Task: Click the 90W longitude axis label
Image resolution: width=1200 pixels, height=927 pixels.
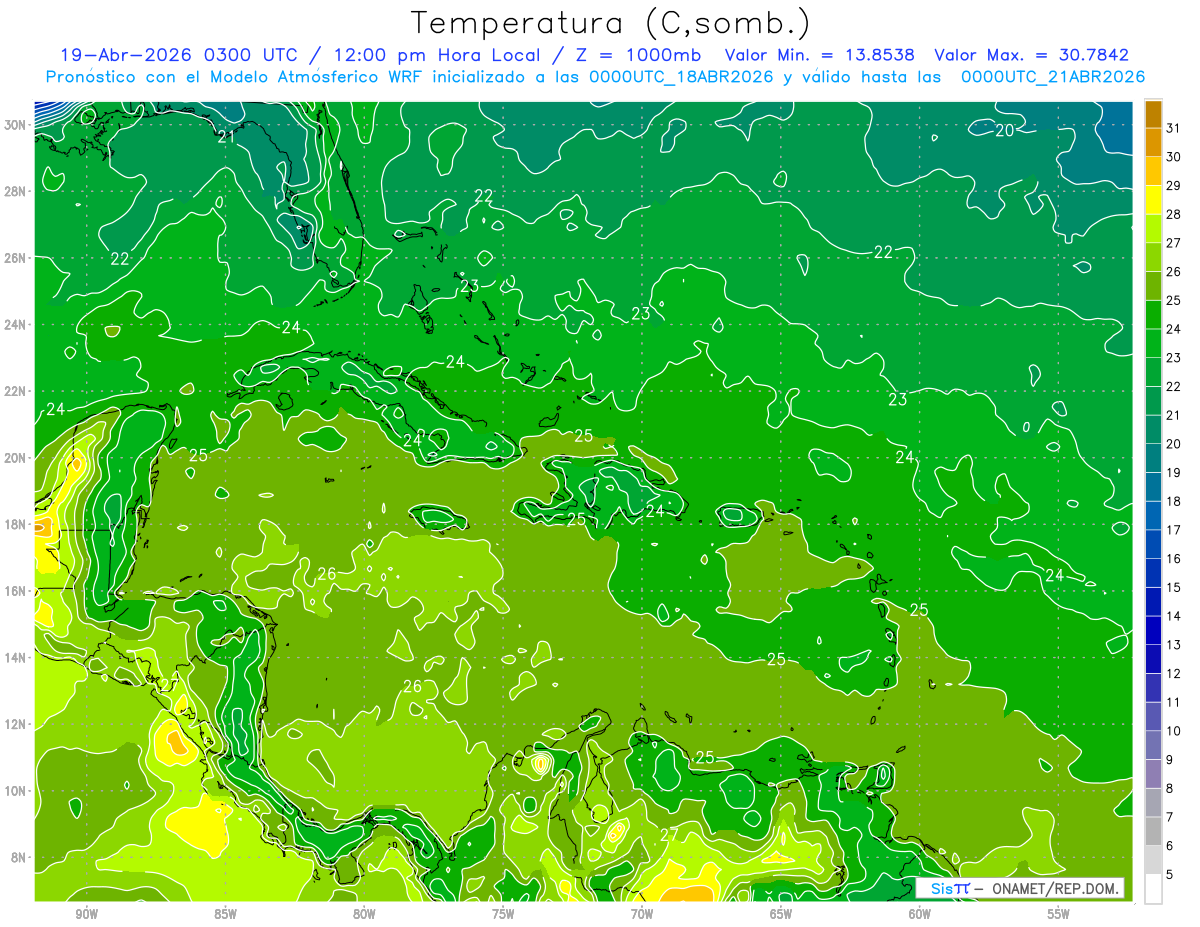Action: (86, 914)
